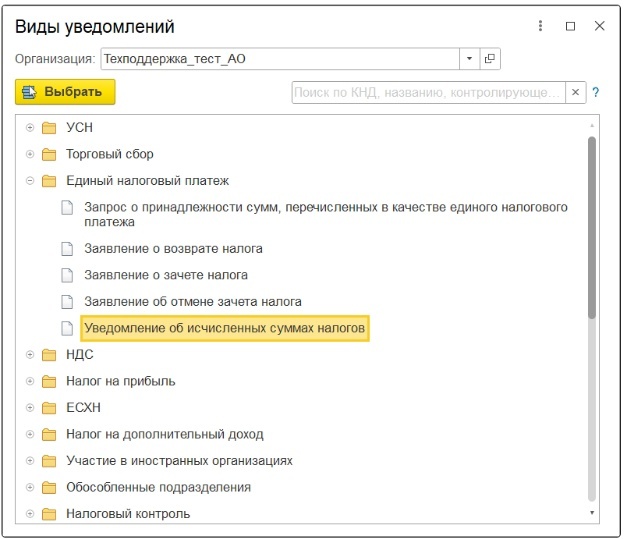624x539 pixels.
Task: Click the Налоговый контроль folder label
Action: (x=128, y=514)
